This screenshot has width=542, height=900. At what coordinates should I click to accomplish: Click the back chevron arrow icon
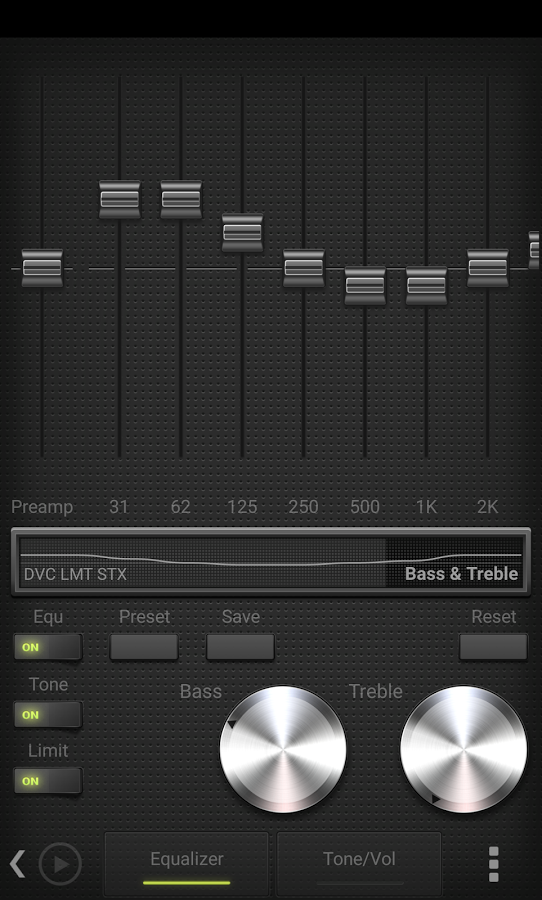click(x=17, y=864)
